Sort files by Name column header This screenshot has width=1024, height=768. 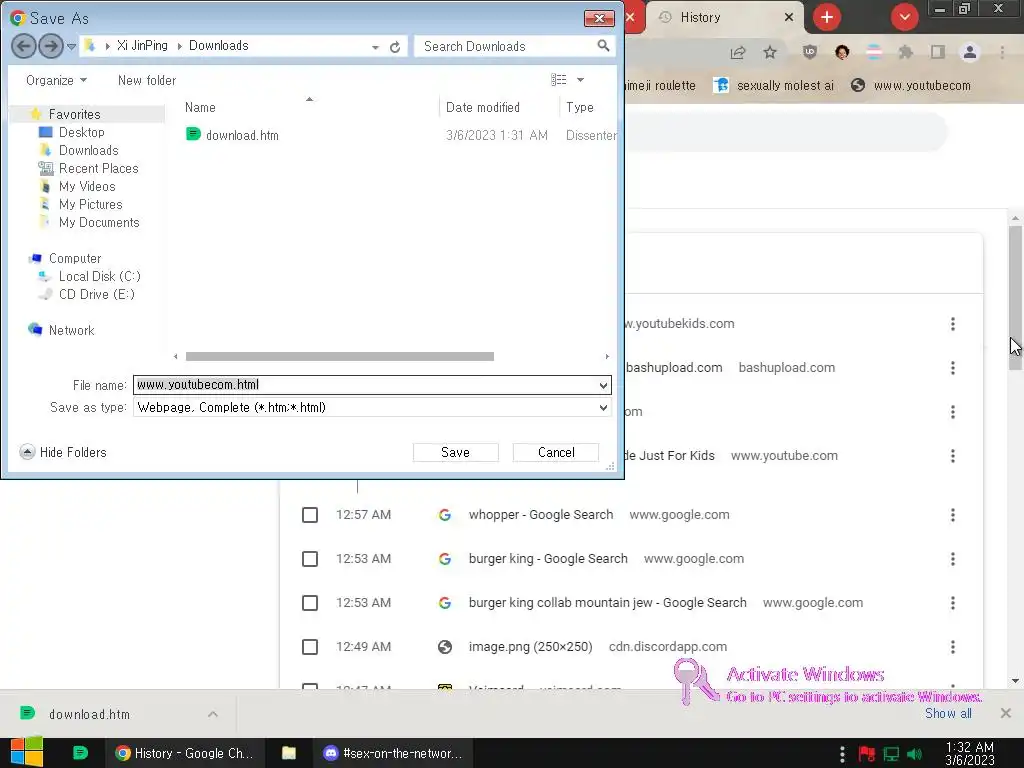coord(200,107)
